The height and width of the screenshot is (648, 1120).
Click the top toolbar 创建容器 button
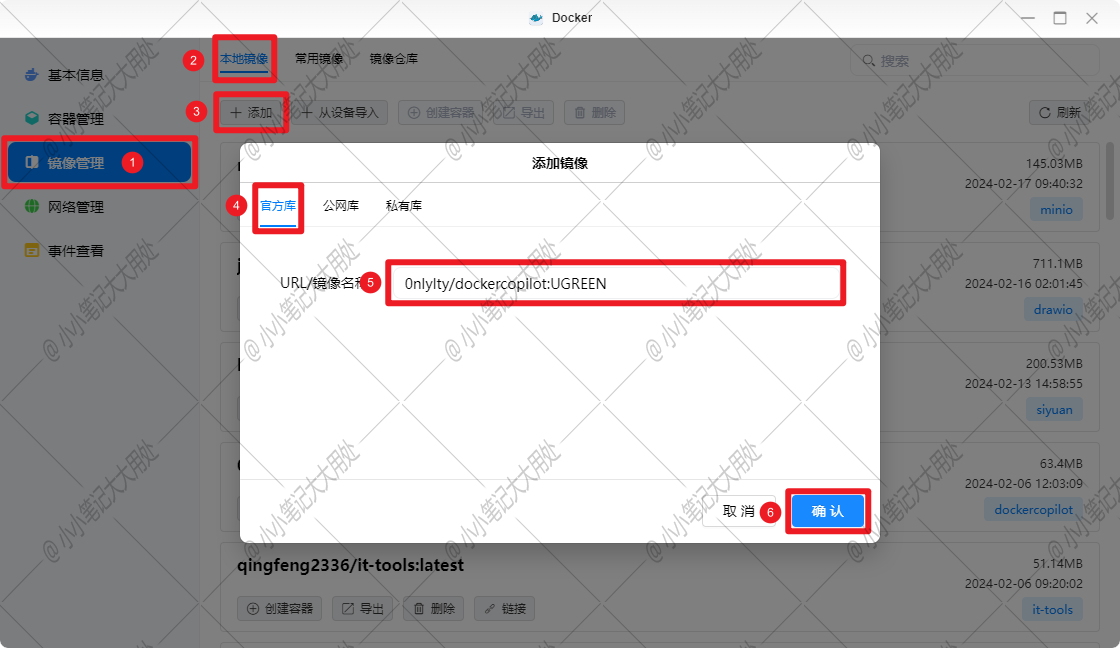coord(441,113)
